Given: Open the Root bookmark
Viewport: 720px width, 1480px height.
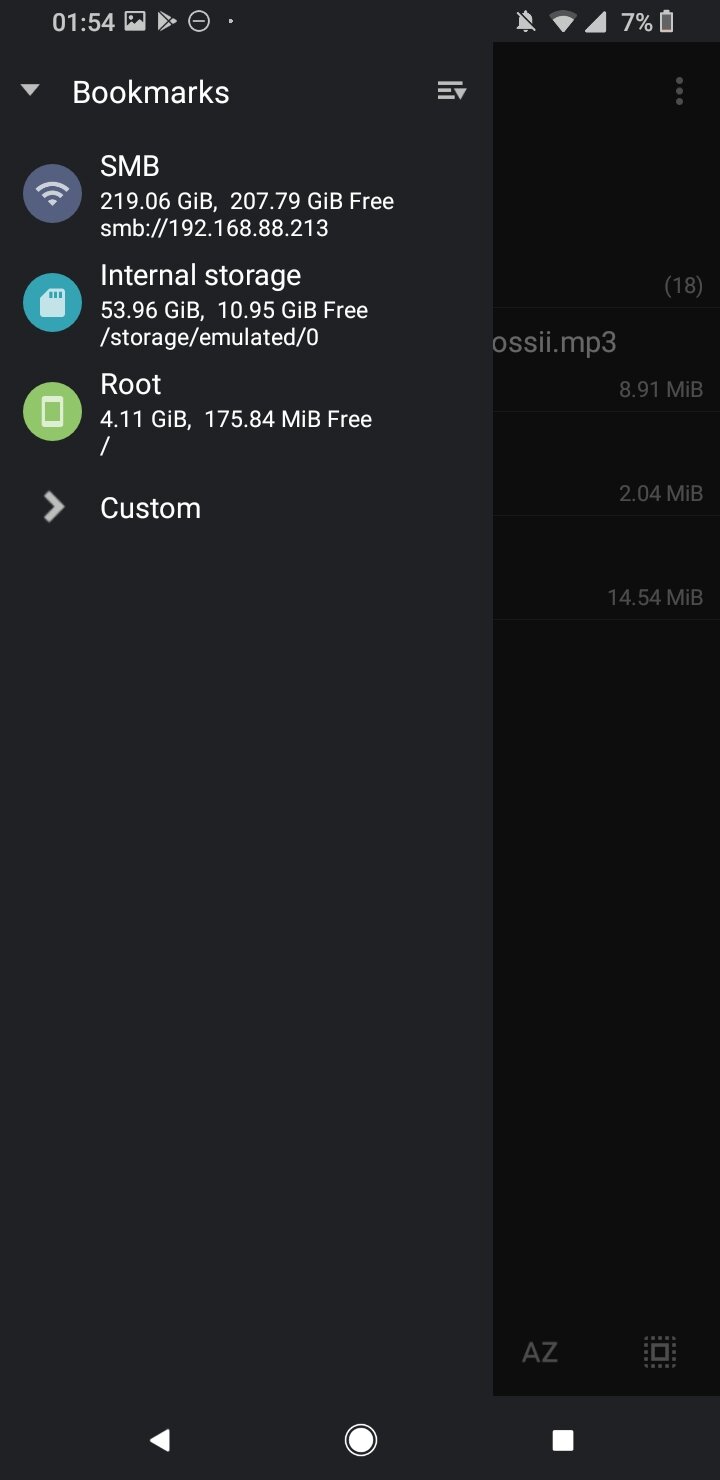Looking at the screenshot, I should (x=247, y=414).
